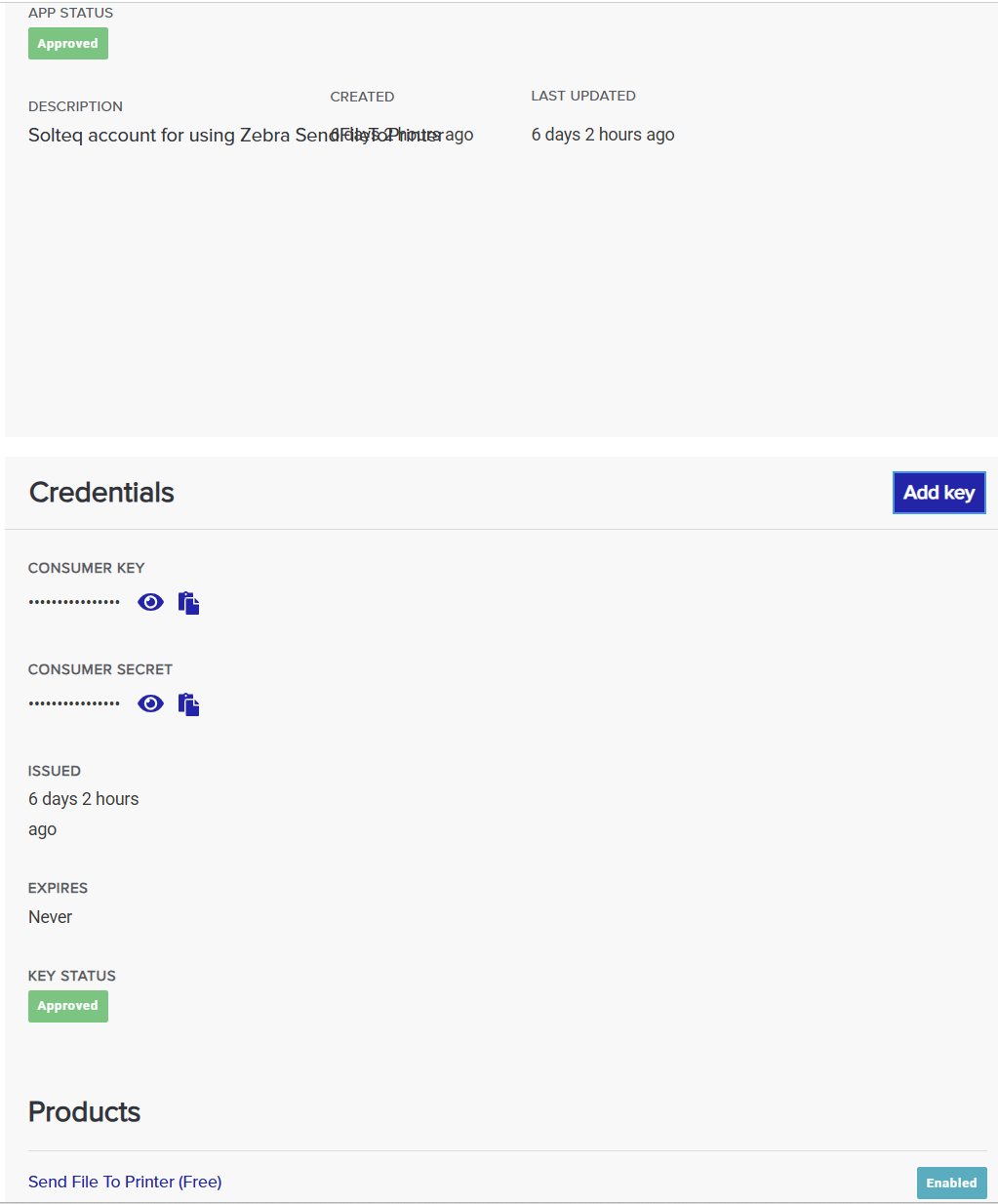This screenshot has width=998, height=1204.
Task: Click the Enabled product status badge
Action: point(951,1183)
